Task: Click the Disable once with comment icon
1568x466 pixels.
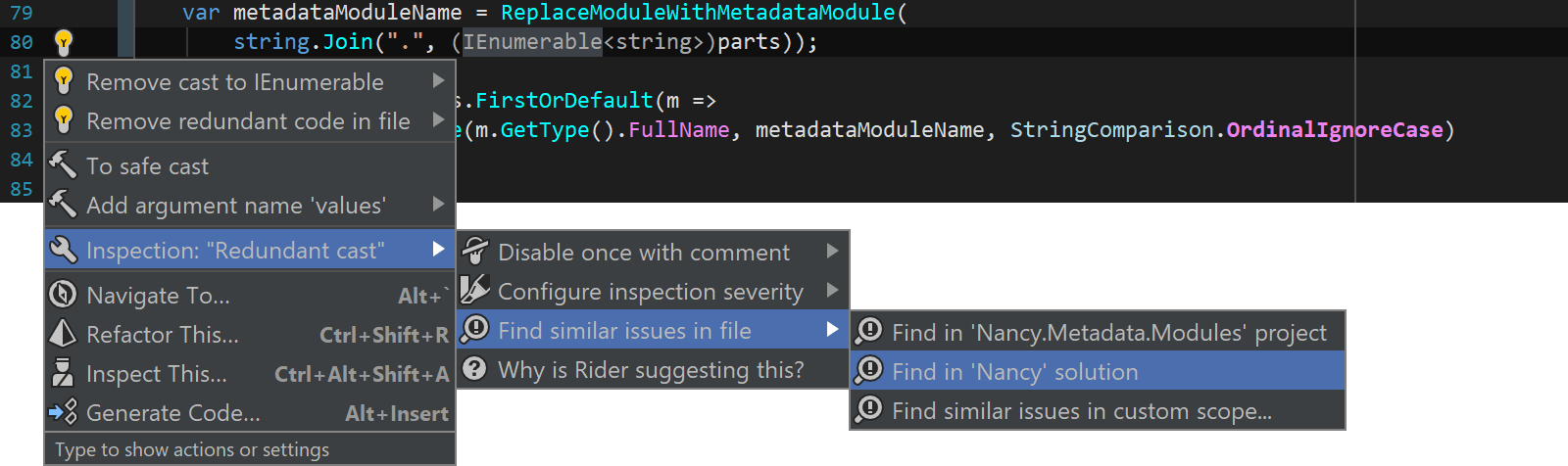Action: pyautogui.click(x=475, y=252)
